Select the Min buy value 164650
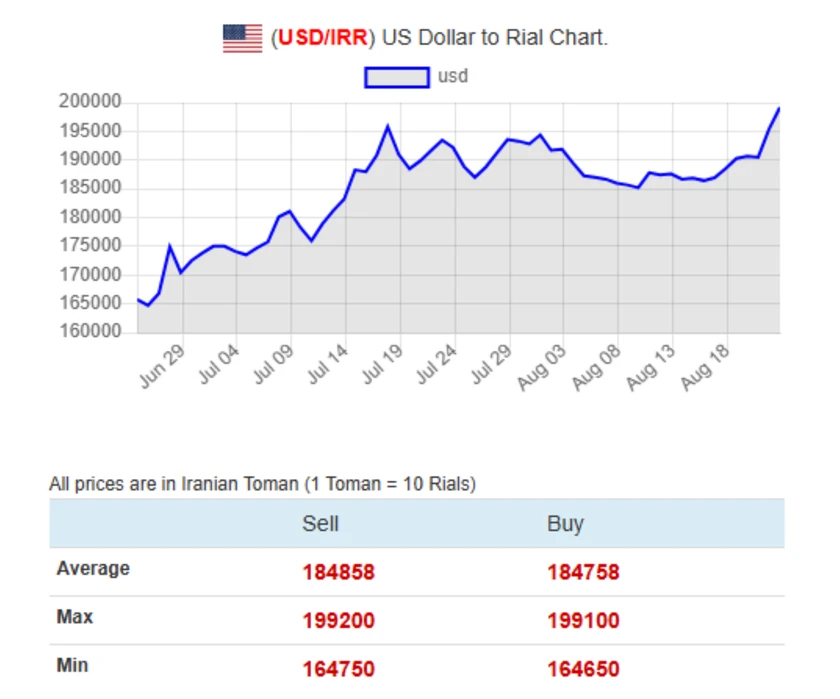Screen dimensions: 840x699 coord(583,669)
